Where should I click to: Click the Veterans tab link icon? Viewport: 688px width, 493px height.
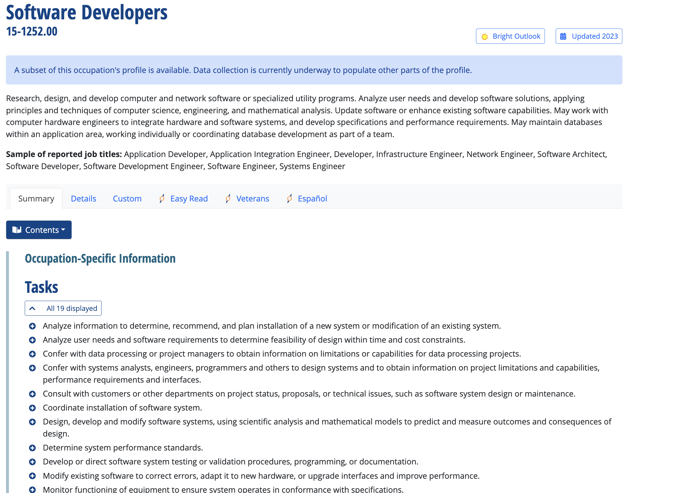228,199
